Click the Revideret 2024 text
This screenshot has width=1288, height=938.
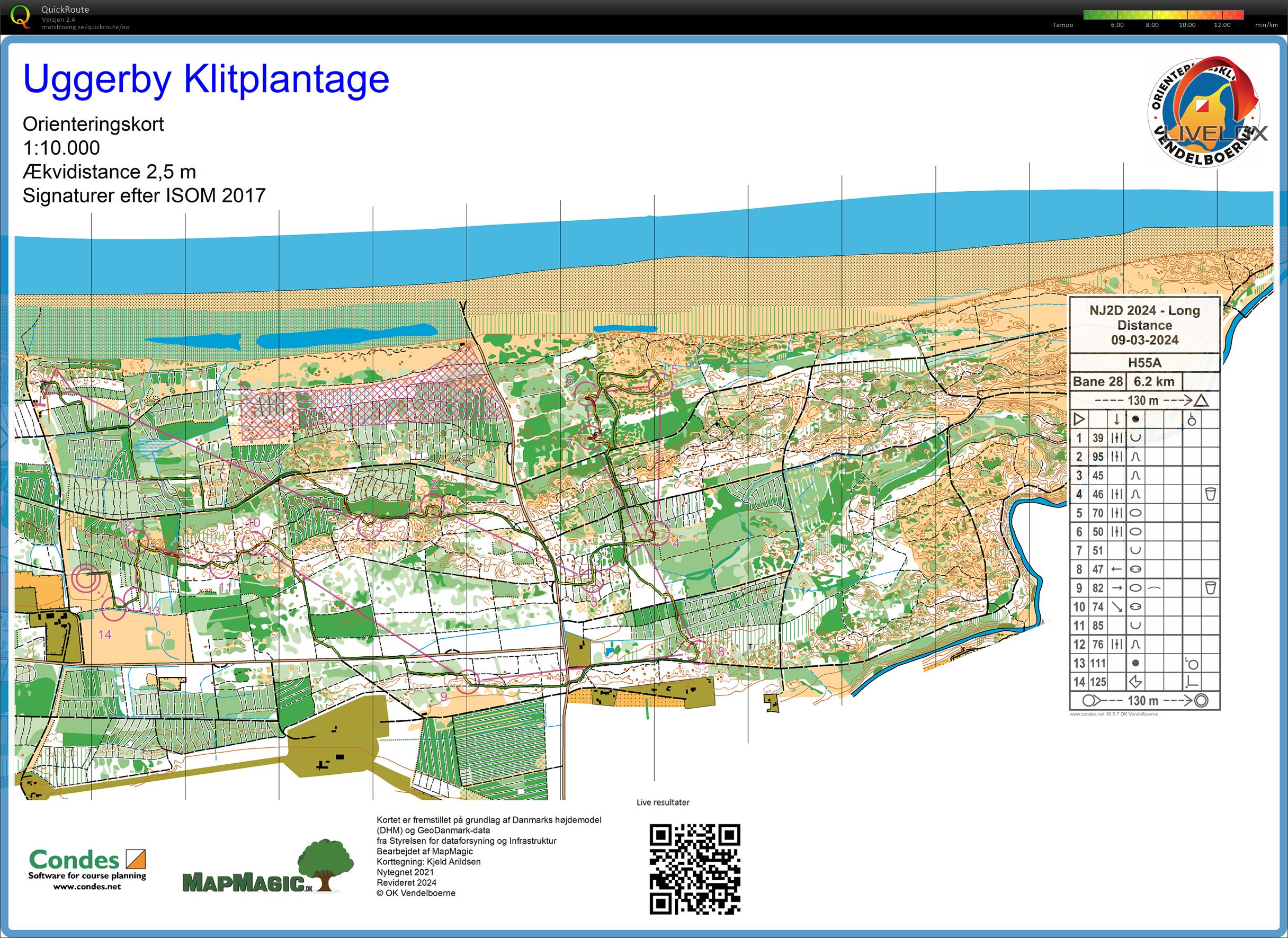[x=406, y=882]
